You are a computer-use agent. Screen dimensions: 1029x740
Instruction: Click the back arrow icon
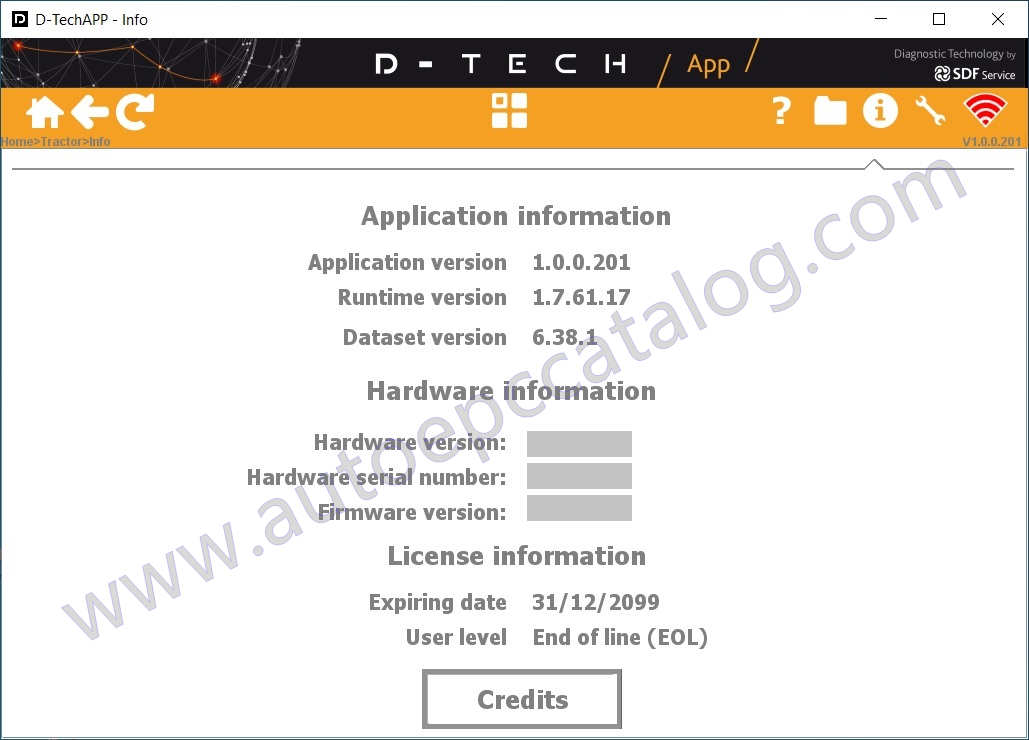(x=90, y=112)
